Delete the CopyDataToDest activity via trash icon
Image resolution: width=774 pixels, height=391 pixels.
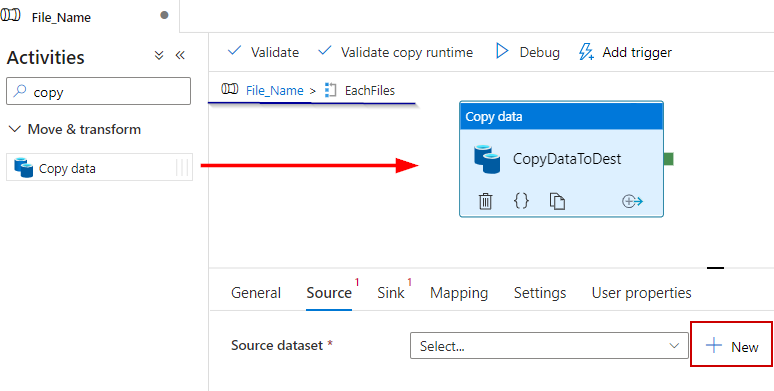[485, 201]
